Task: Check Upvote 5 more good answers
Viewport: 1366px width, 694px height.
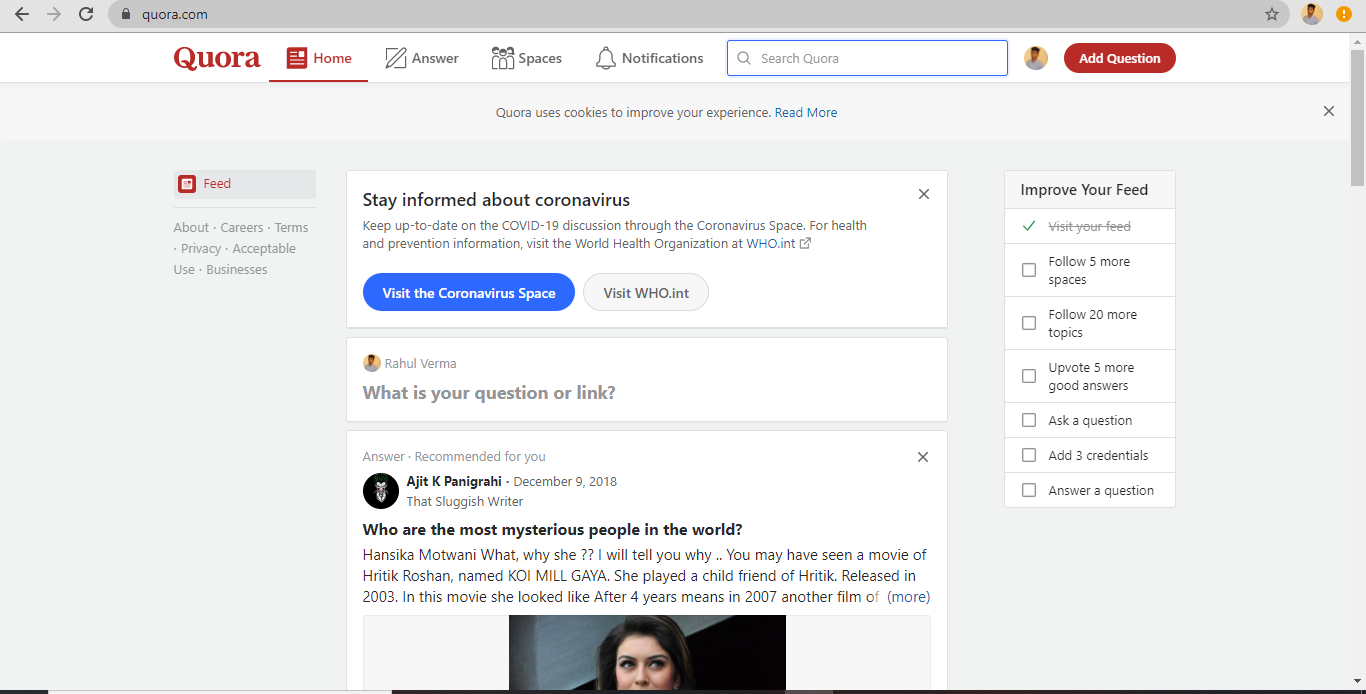Action: [1029, 376]
